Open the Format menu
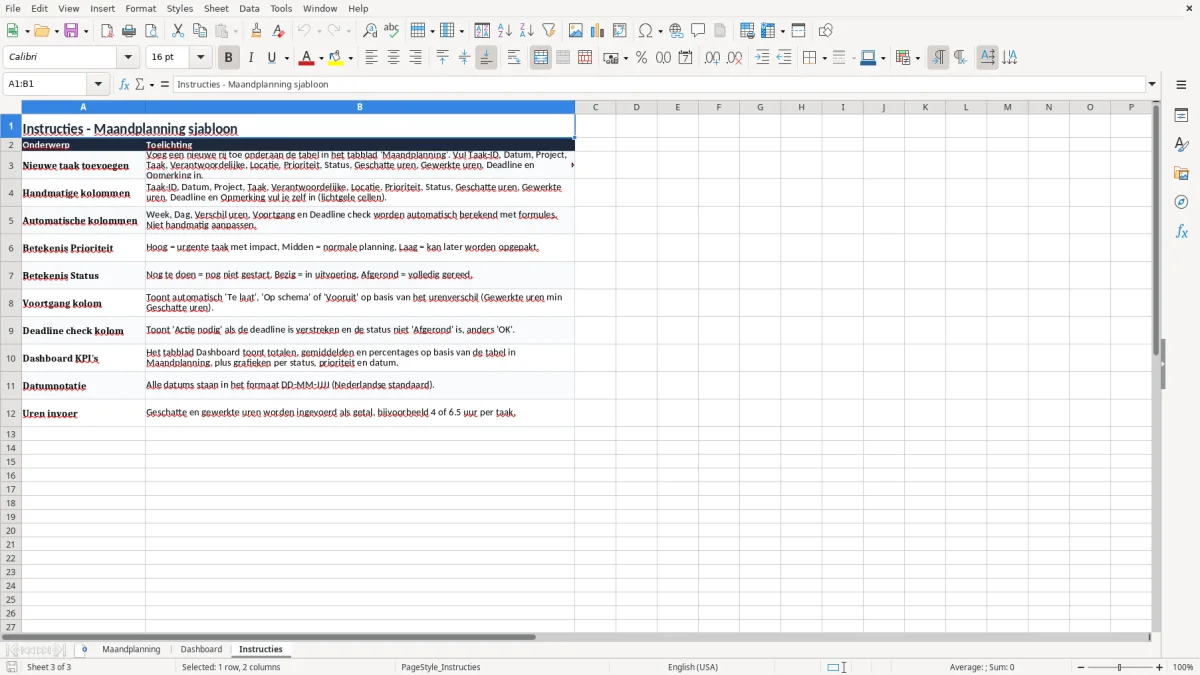This screenshot has width=1200, height=675. point(141,8)
